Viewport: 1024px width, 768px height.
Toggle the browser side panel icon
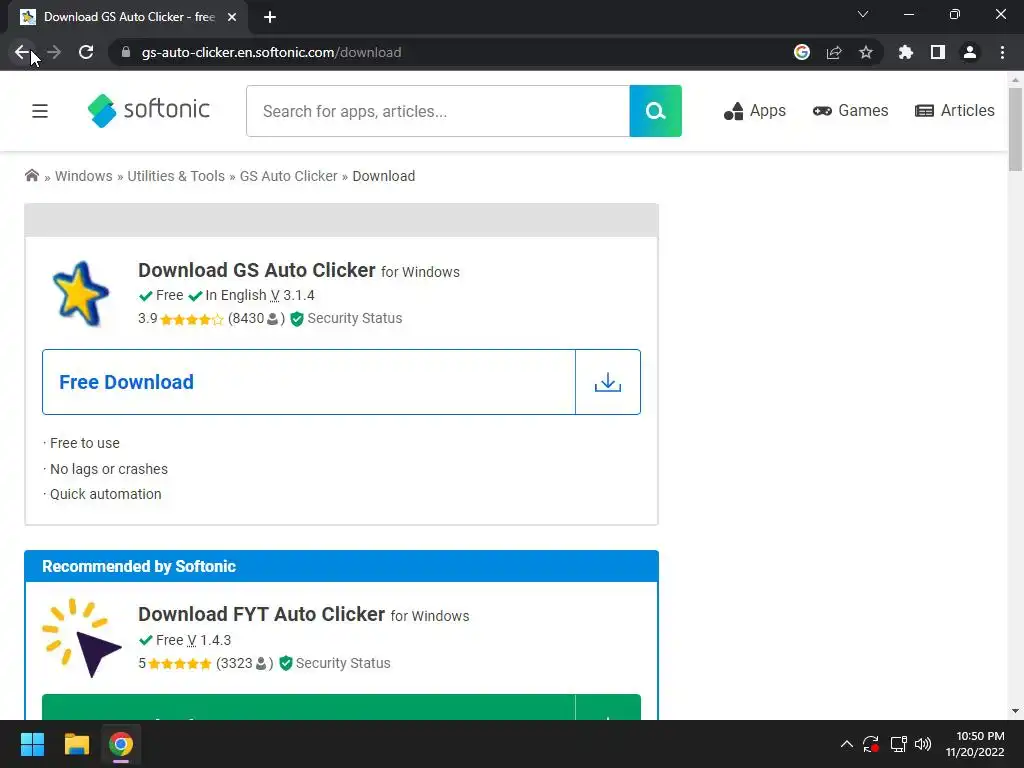tap(938, 52)
